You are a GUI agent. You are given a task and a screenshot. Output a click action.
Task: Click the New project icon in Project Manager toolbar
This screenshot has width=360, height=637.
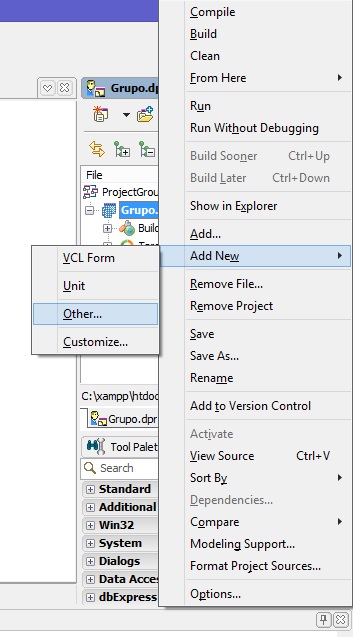coord(100,115)
